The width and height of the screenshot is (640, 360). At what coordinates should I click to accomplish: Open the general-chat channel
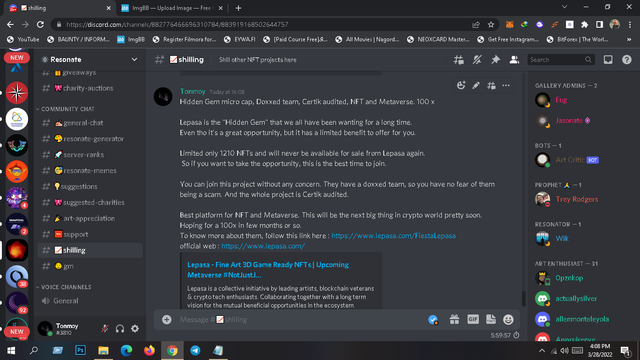90,122
